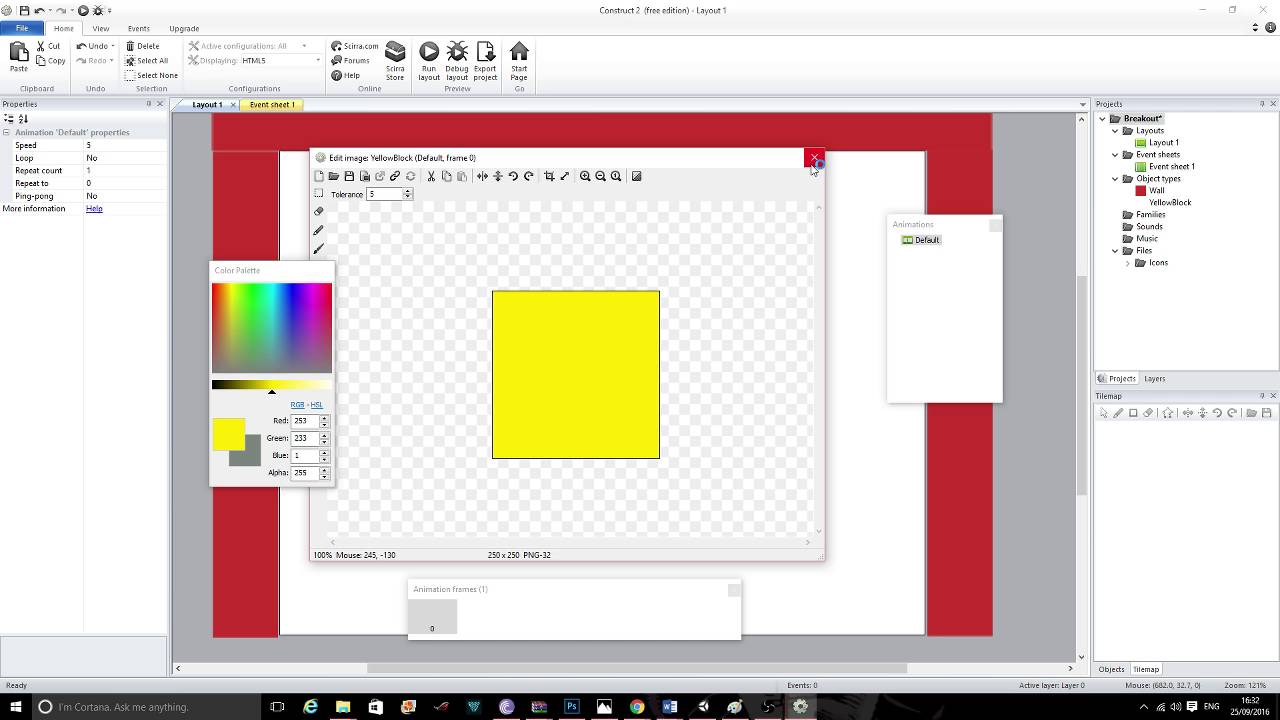
Task: Collapse Animation 'Default' properties section
Action: click(x=6, y=132)
